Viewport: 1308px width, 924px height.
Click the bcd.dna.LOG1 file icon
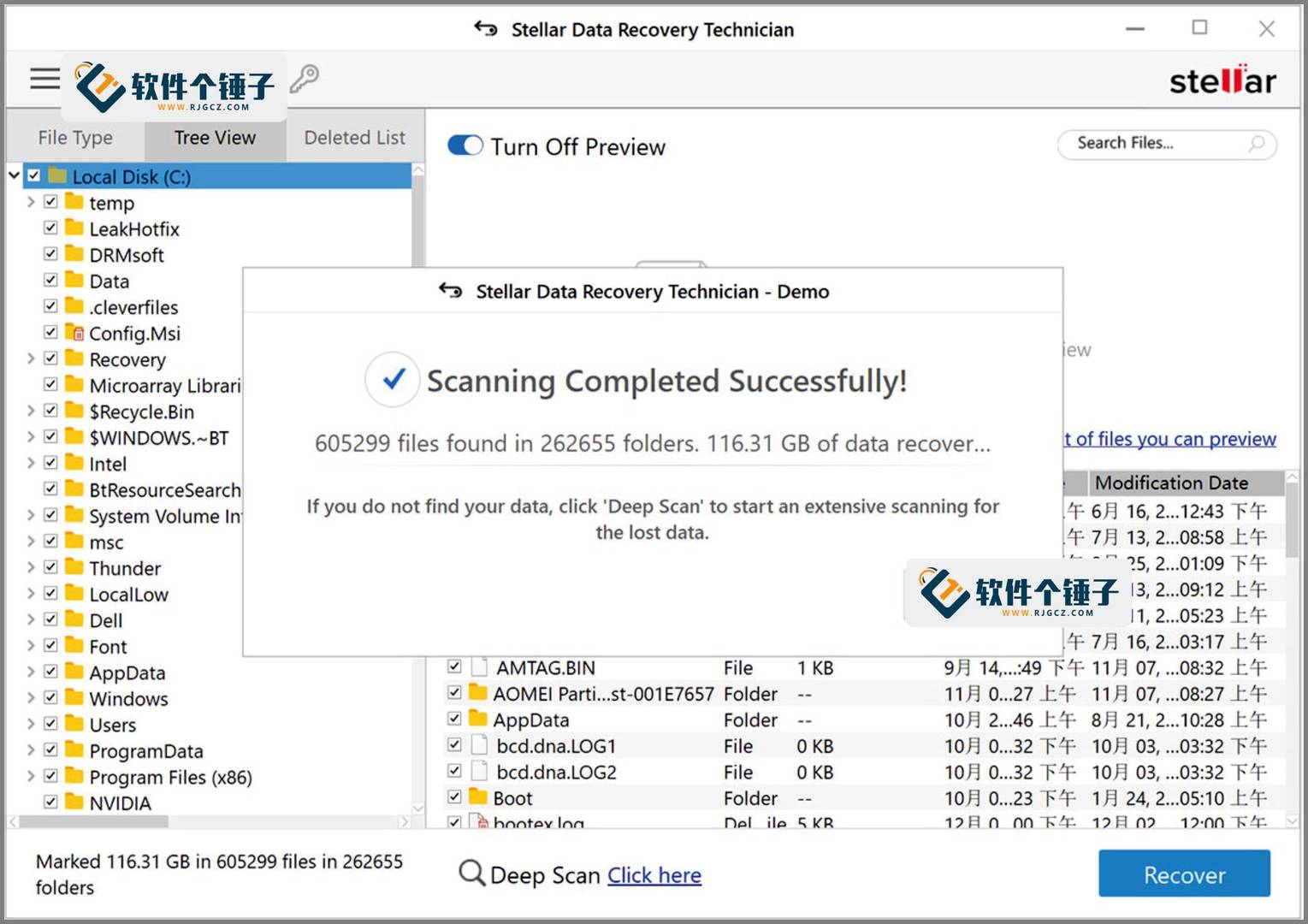479,745
